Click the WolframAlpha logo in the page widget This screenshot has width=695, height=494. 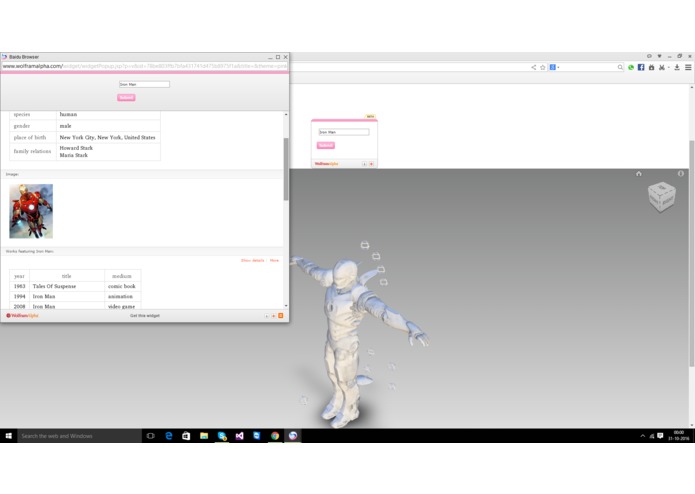[x=326, y=164]
